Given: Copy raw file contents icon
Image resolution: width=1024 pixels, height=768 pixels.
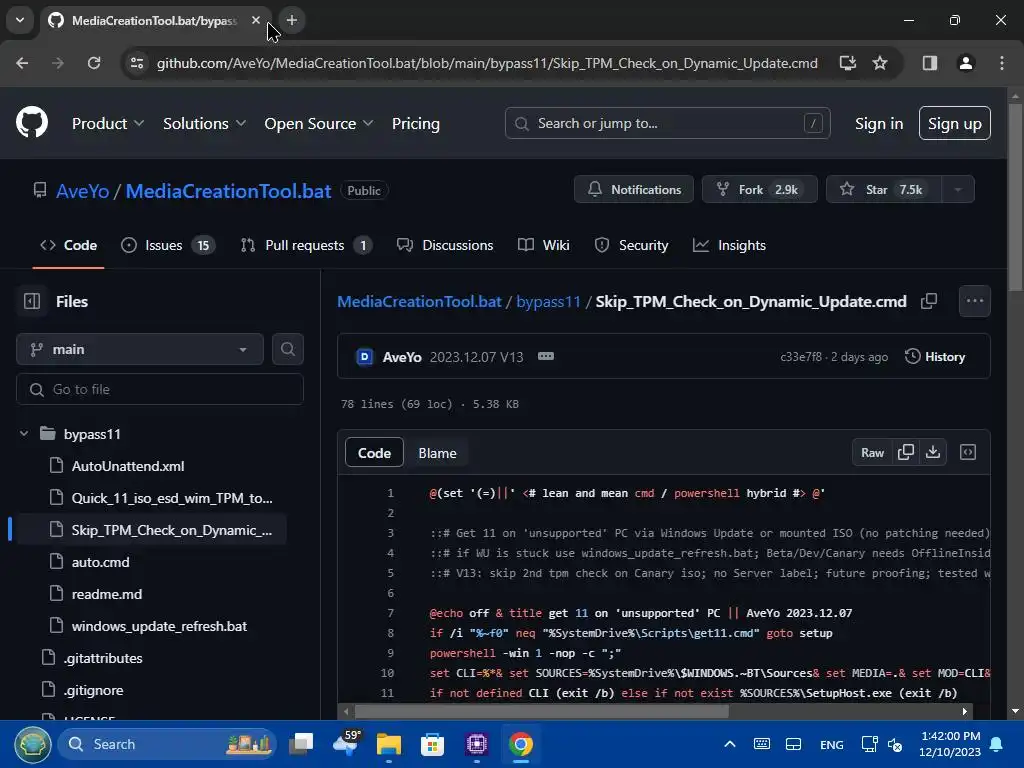Looking at the screenshot, I should click(x=906, y=452).
